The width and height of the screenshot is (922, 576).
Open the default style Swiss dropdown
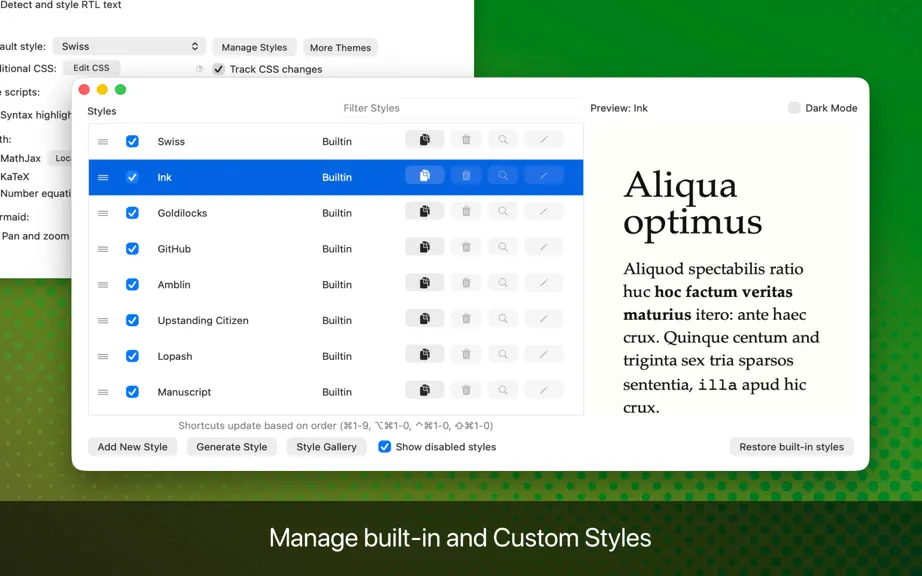click(129, 46)
